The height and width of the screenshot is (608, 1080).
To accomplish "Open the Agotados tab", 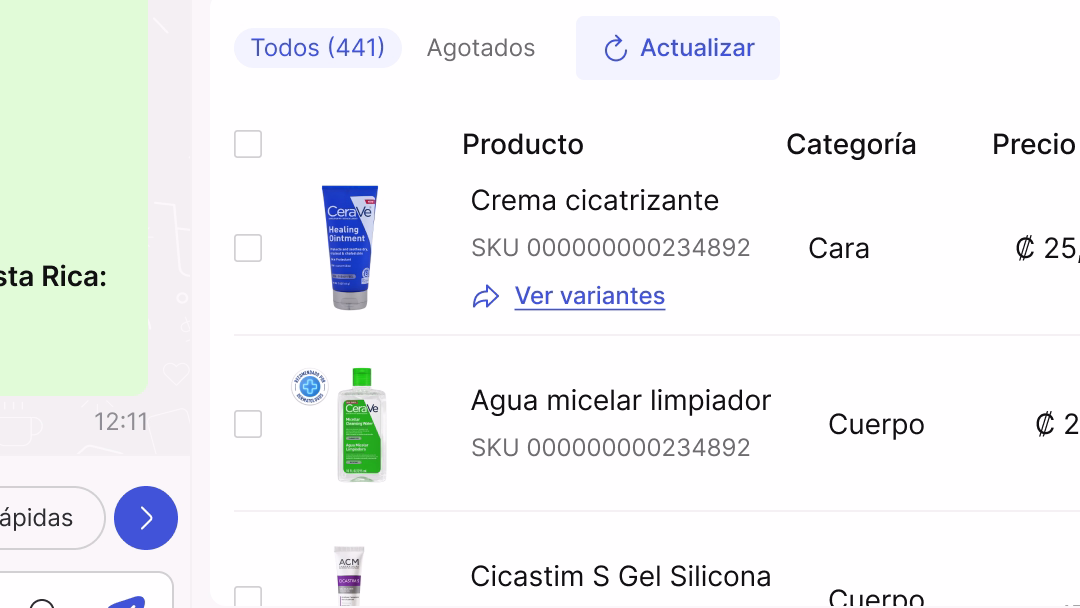I will click(x=481, y=48).
